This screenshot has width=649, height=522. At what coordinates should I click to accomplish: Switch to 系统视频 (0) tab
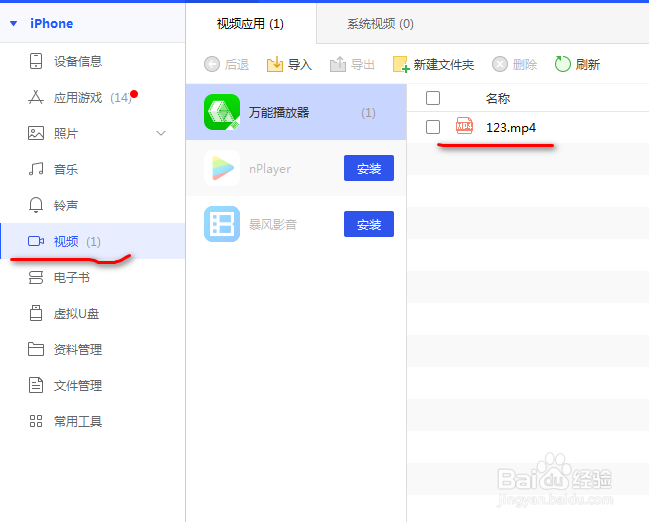pyautogui.click(x=380, y=24)
